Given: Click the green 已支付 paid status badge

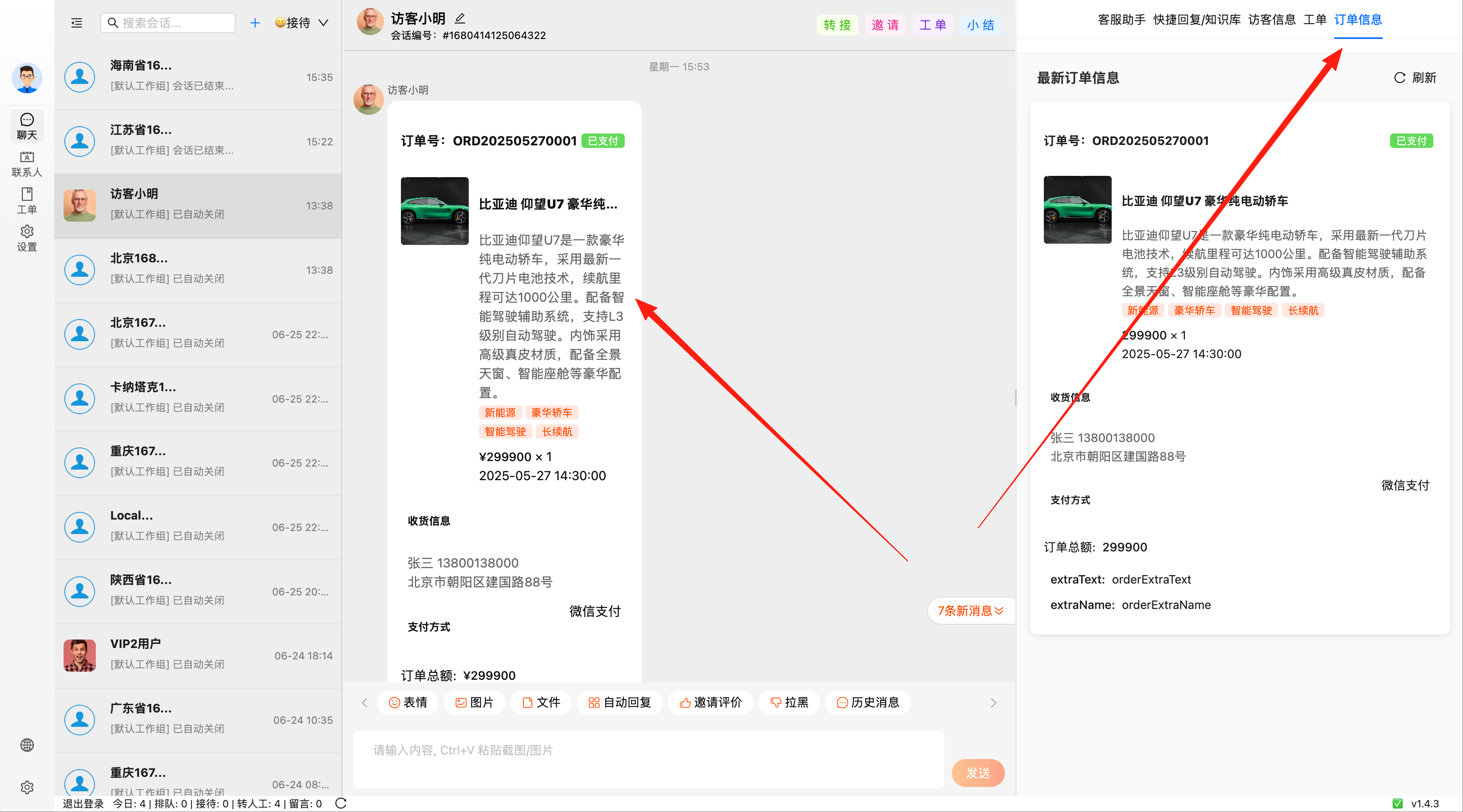Looking at the screenshot, I should [x=603, y=141].
